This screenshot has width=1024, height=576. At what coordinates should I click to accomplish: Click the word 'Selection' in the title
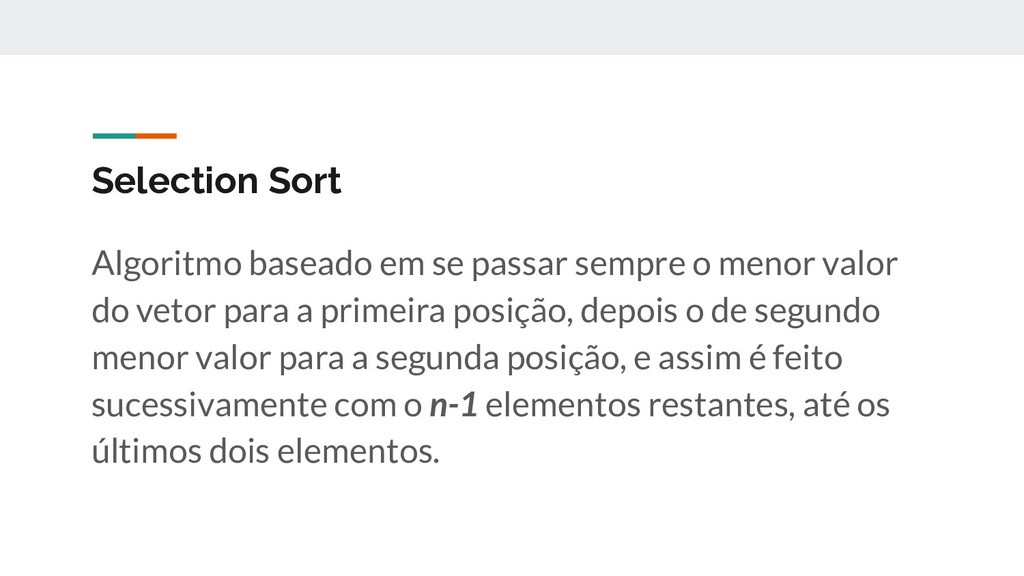click(175, 180)
